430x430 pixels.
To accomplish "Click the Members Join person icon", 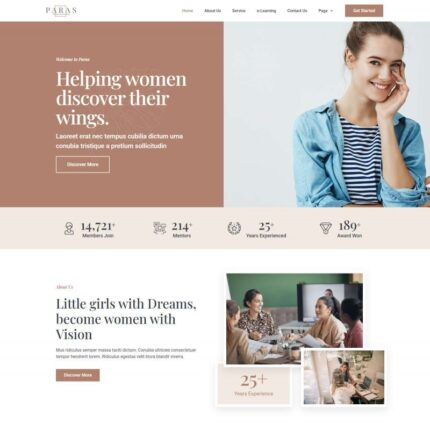I will [x=69, y=229].
